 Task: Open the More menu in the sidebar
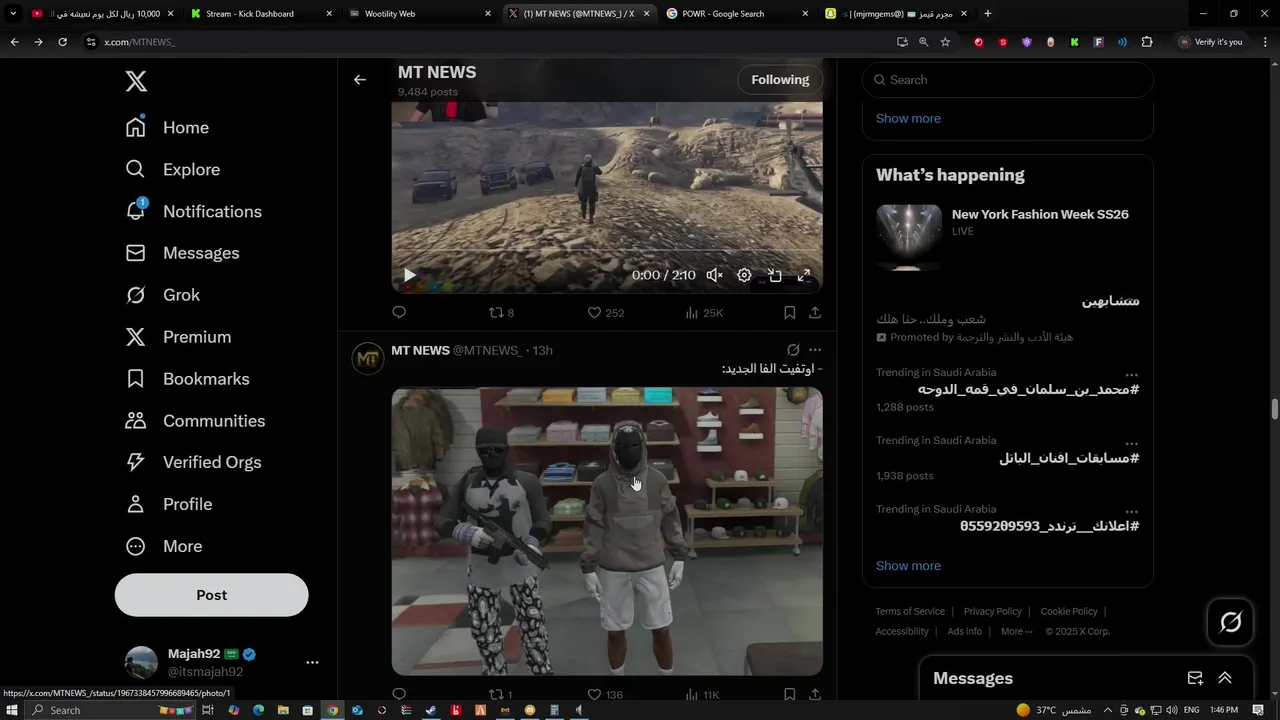tap(163, 546)
